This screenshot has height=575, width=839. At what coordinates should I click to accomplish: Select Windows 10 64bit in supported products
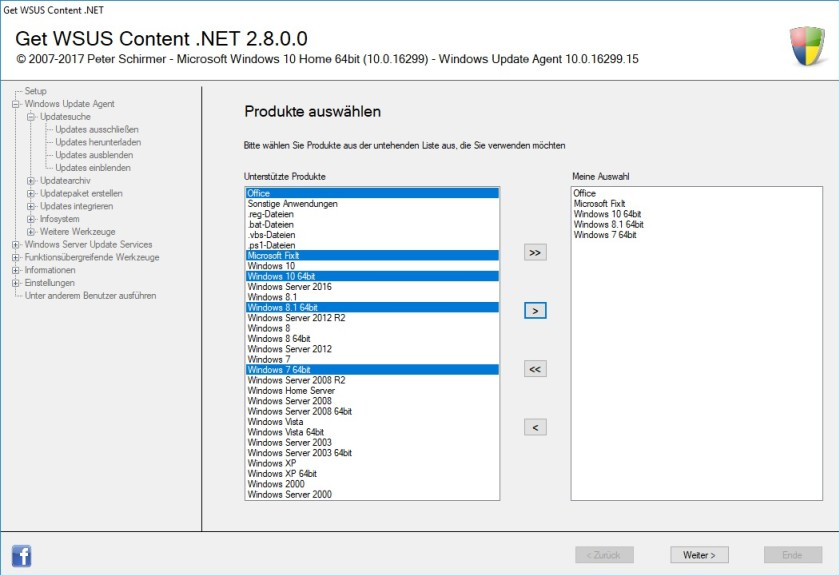[372, 277]
